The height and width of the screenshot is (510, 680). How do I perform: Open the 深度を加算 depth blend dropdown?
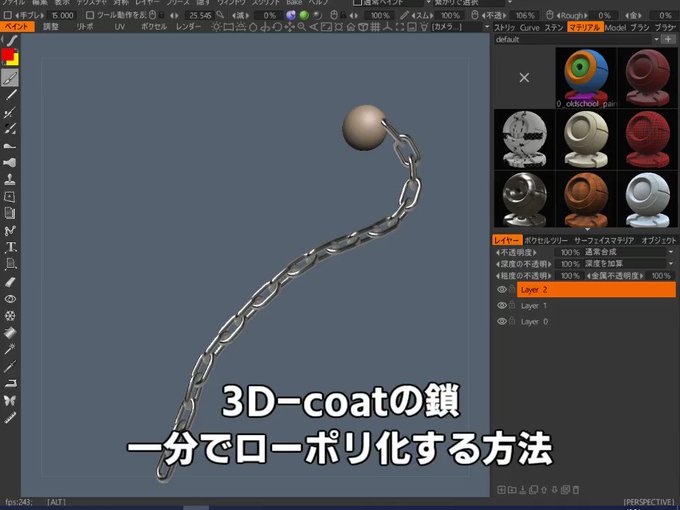pyautogui.click(x=628, y=264)
